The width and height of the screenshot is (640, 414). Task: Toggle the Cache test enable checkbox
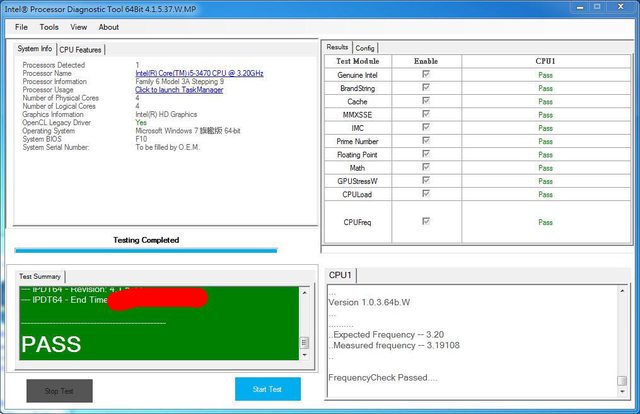(426, 101)
